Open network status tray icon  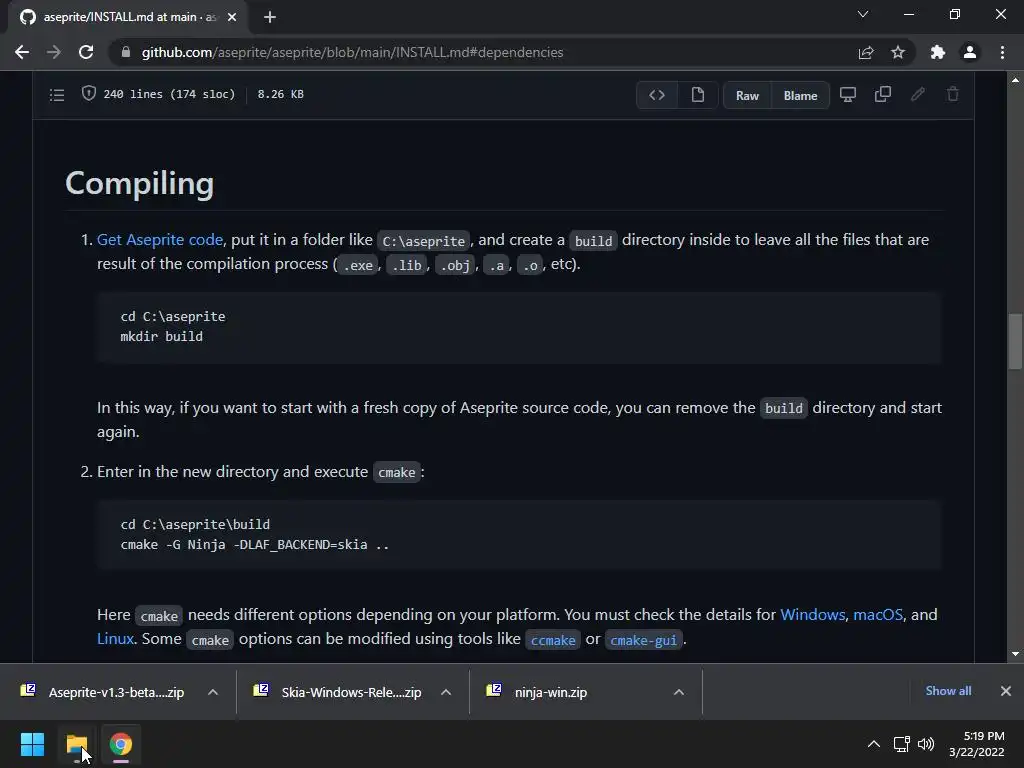tap(902, 744)
